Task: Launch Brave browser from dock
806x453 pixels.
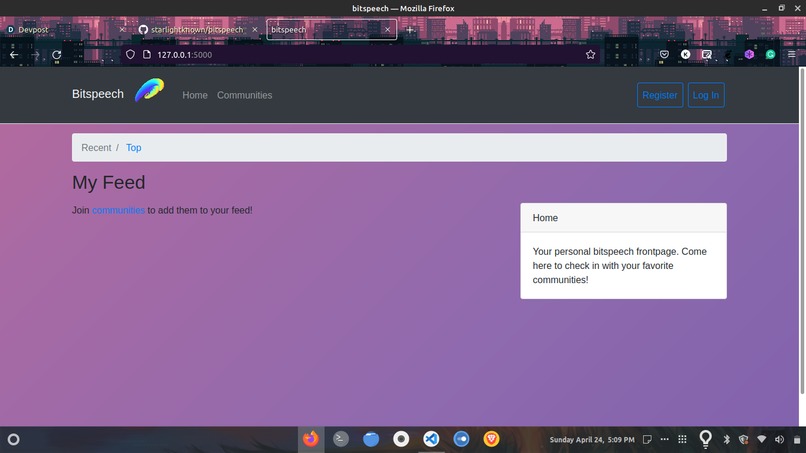Action: tap(491, 439)
